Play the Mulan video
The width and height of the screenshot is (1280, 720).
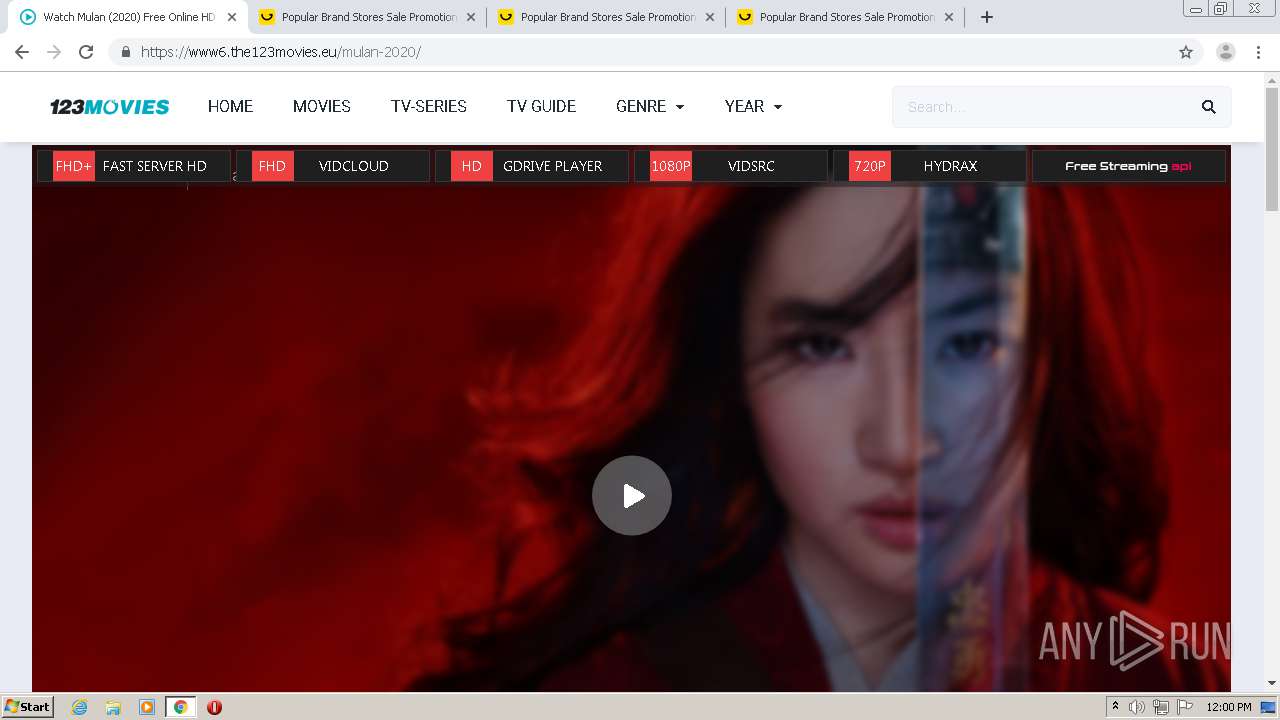point(631,496)
